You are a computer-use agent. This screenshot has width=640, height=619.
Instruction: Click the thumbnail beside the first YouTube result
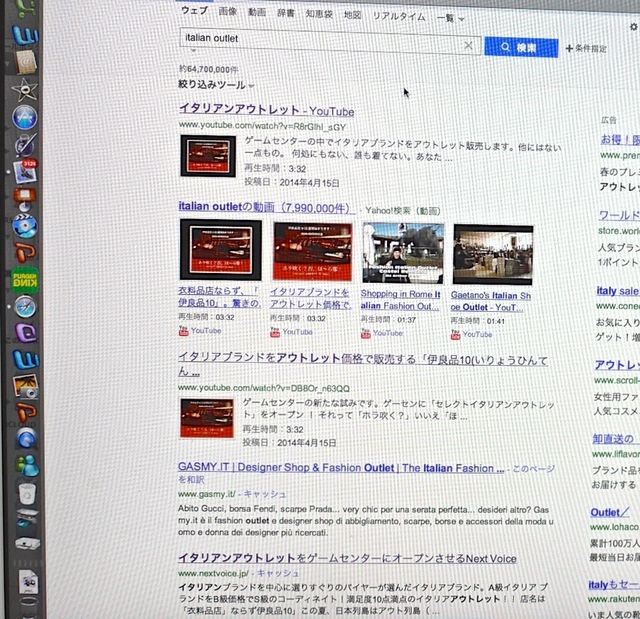208,156
